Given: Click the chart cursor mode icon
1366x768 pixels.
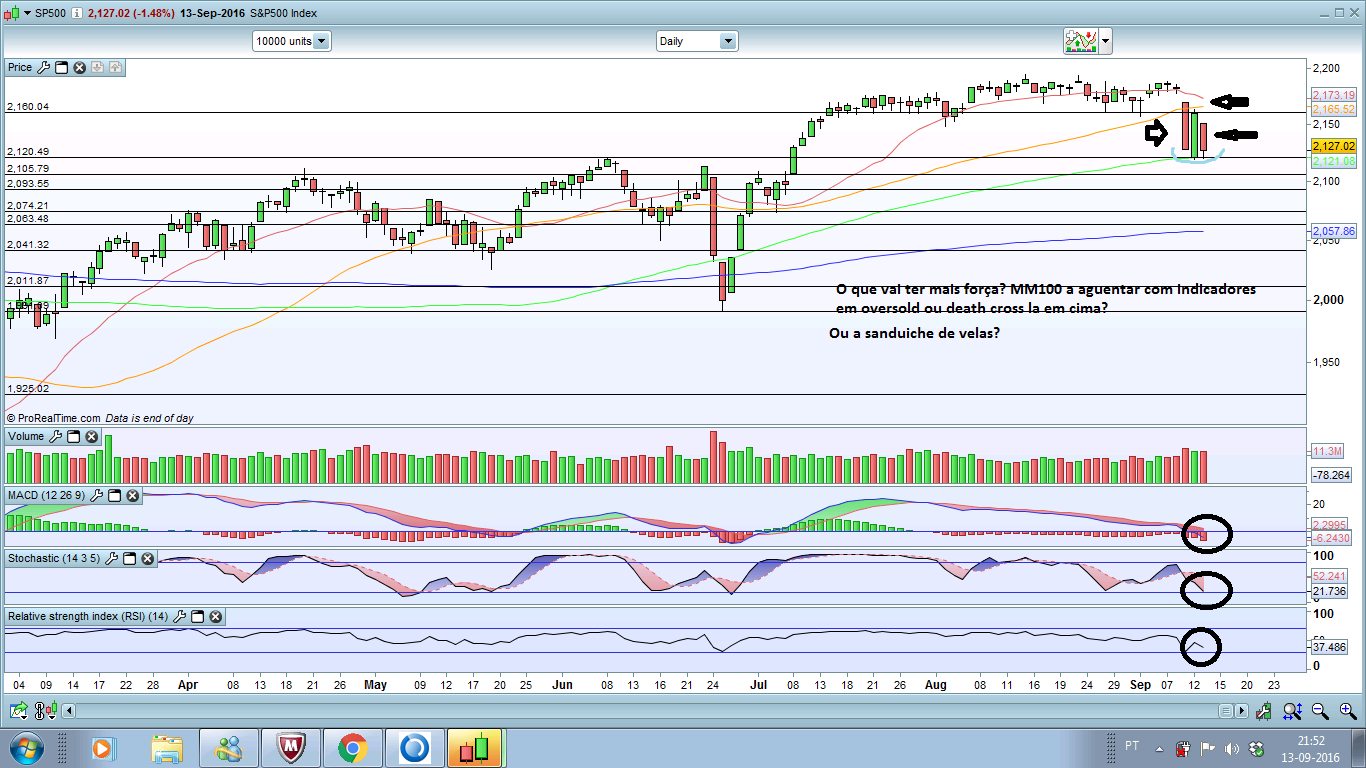Looking at the screenshot, I should pos(1266,711).
